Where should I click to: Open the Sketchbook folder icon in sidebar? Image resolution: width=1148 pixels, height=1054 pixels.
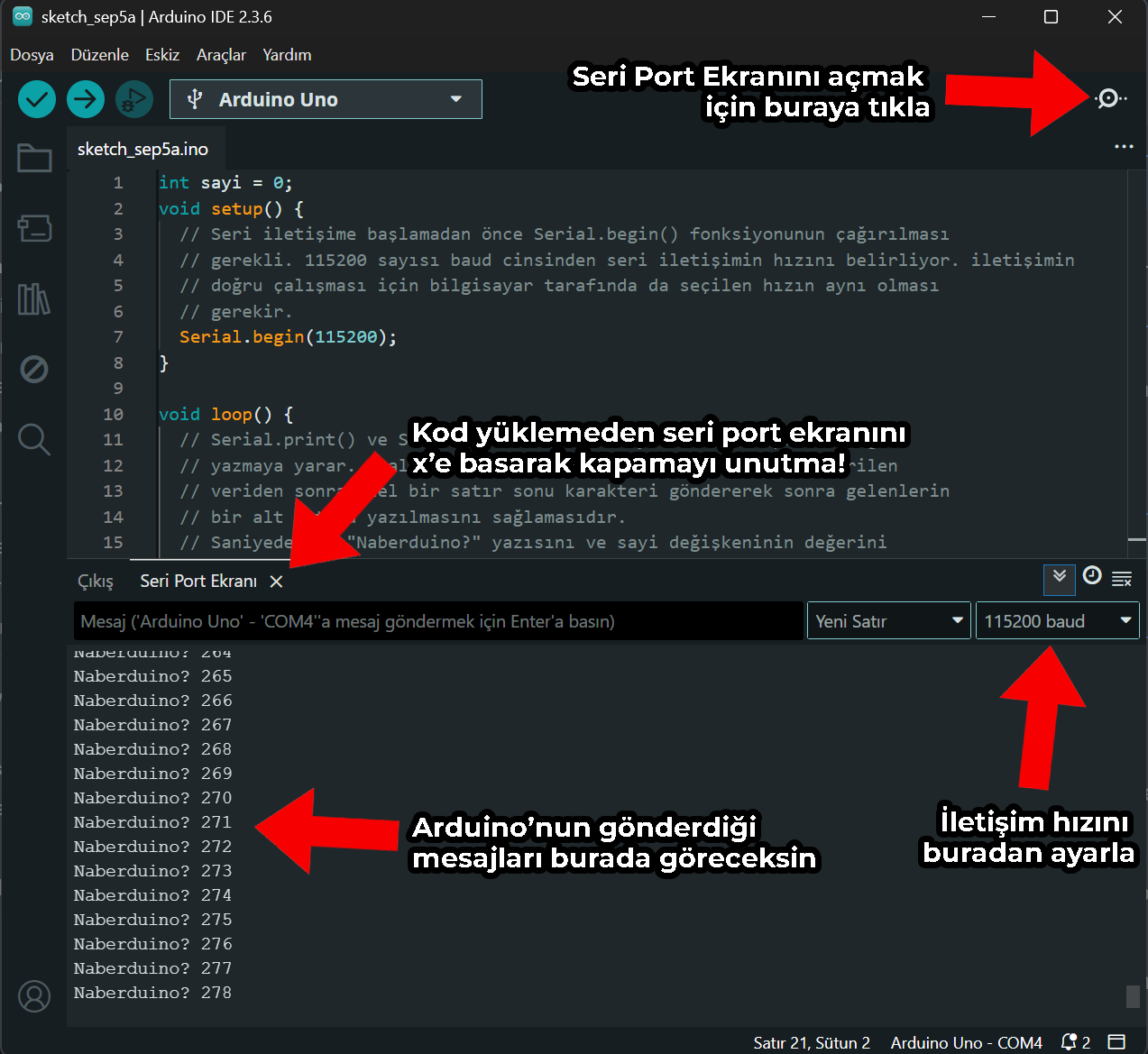(34, 158)
